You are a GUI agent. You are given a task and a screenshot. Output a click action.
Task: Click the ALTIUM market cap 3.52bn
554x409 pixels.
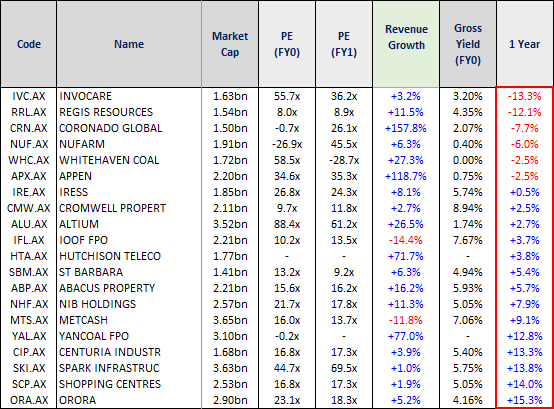click(230, 224)
